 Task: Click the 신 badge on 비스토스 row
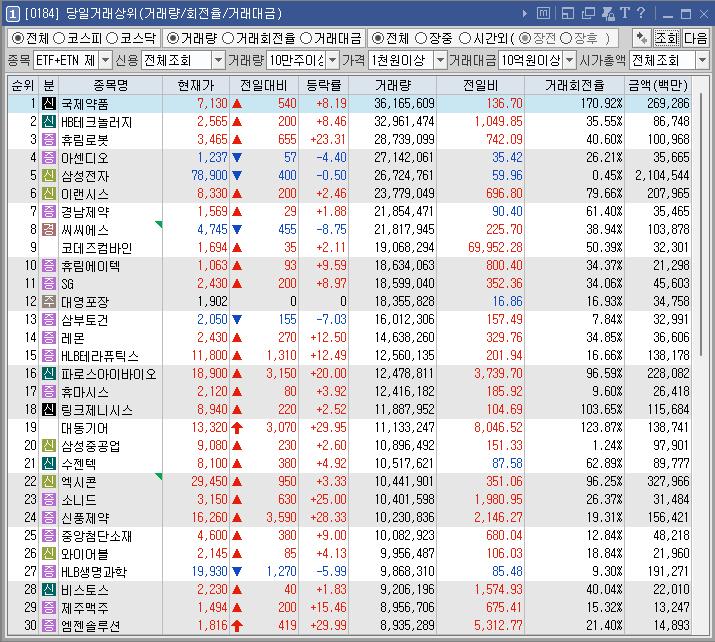click(49, 590)
